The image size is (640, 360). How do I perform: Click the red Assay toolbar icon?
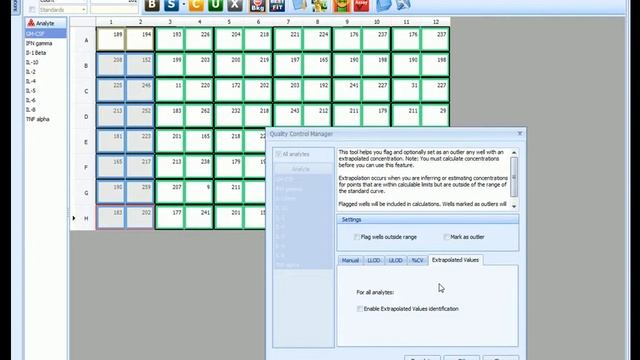[361, 5]
